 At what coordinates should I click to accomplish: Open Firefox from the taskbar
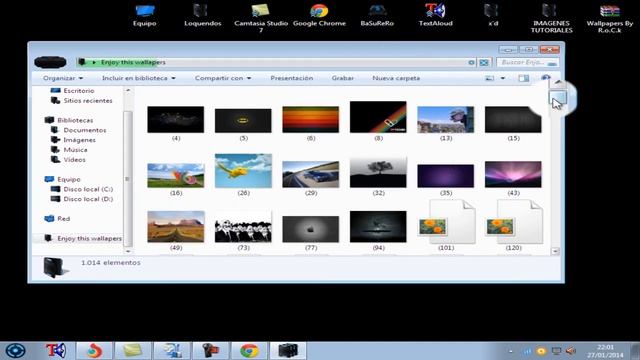tap(94, 351)
